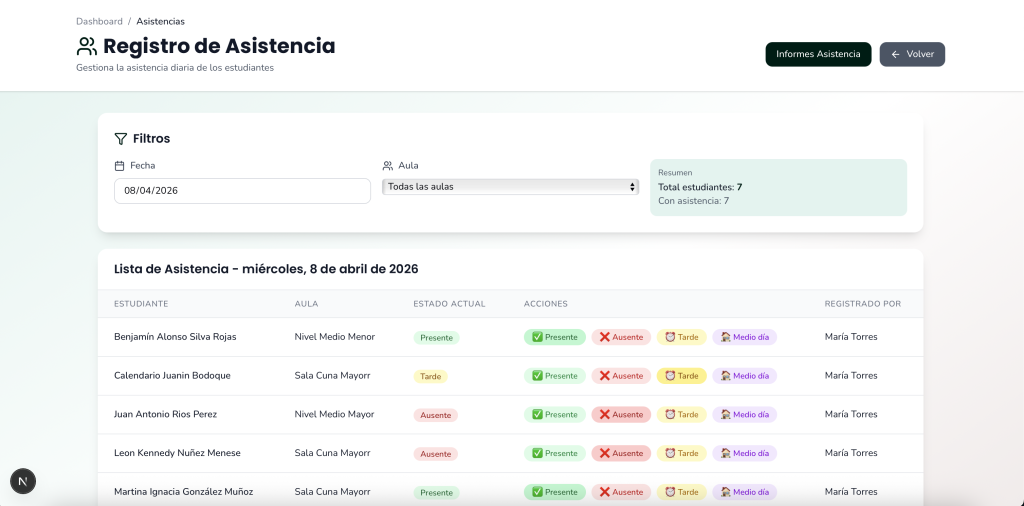
Task: Open the Todas las aulas dropdown
Action: coord(510,187)
